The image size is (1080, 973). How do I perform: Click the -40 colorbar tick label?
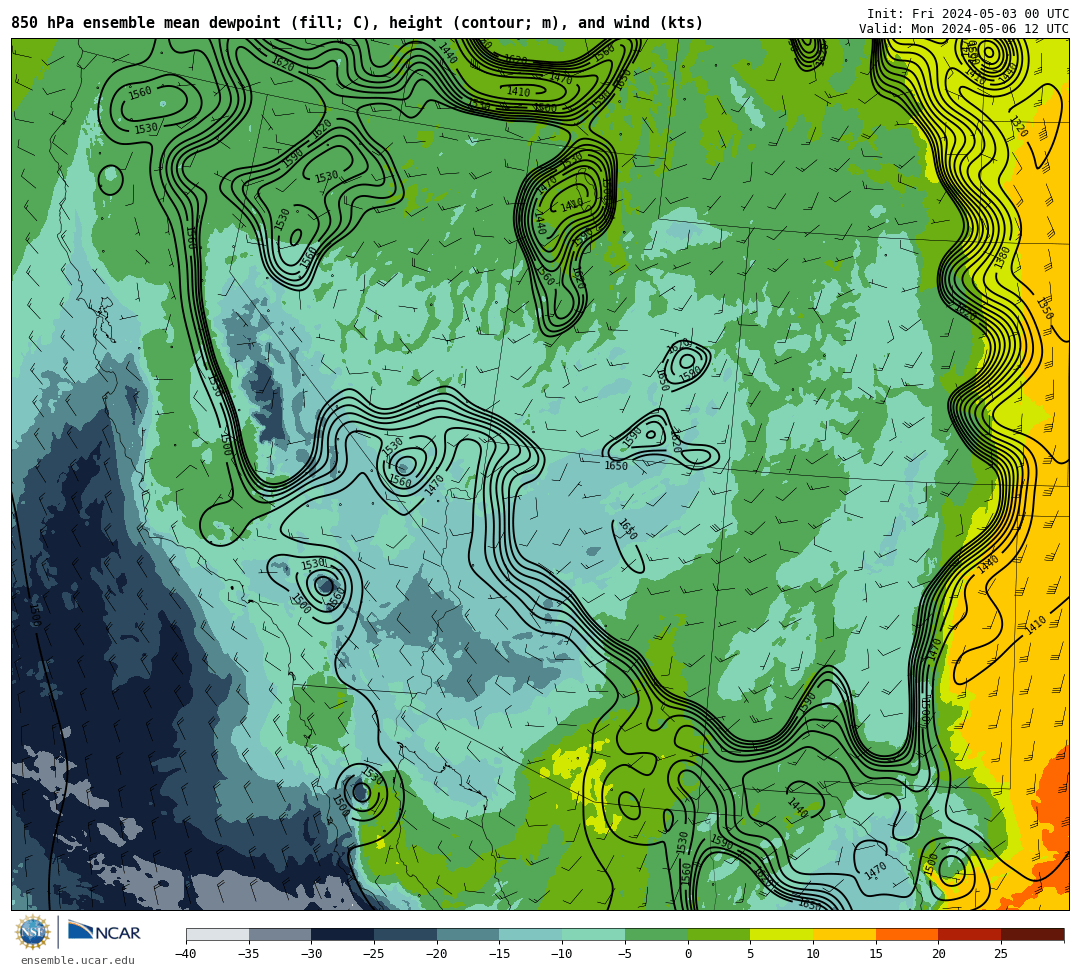(x=186, y=954)
